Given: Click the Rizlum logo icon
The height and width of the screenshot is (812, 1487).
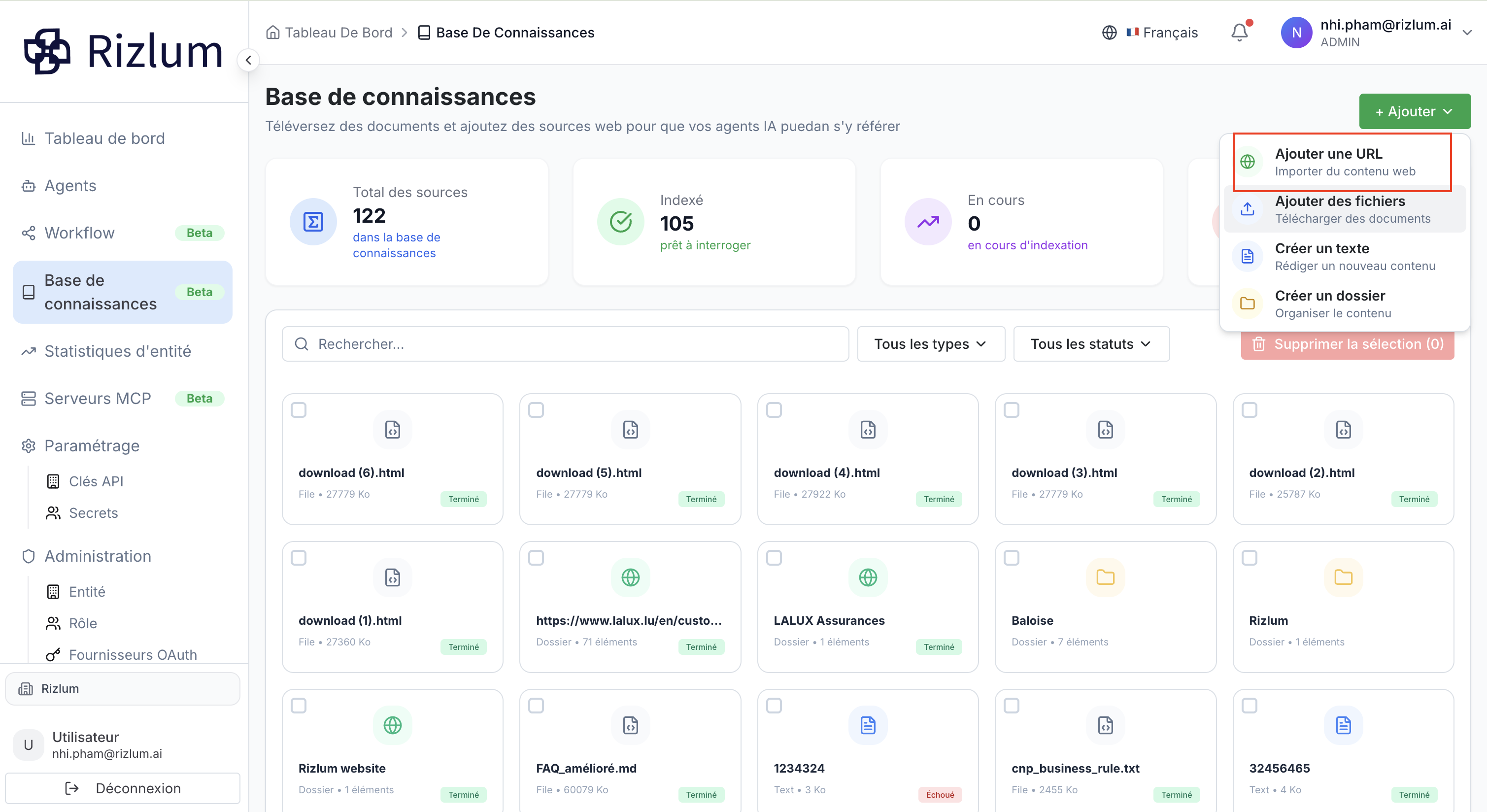Looking at the screenshot, I should point(47,52).
